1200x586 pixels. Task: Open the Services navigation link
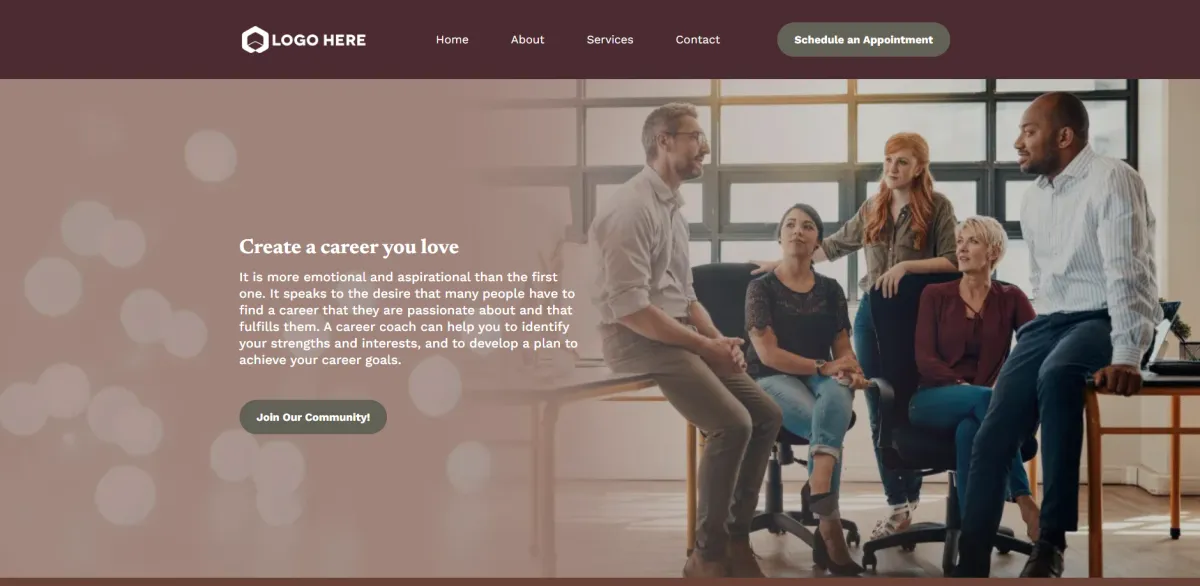pos(610,40)
